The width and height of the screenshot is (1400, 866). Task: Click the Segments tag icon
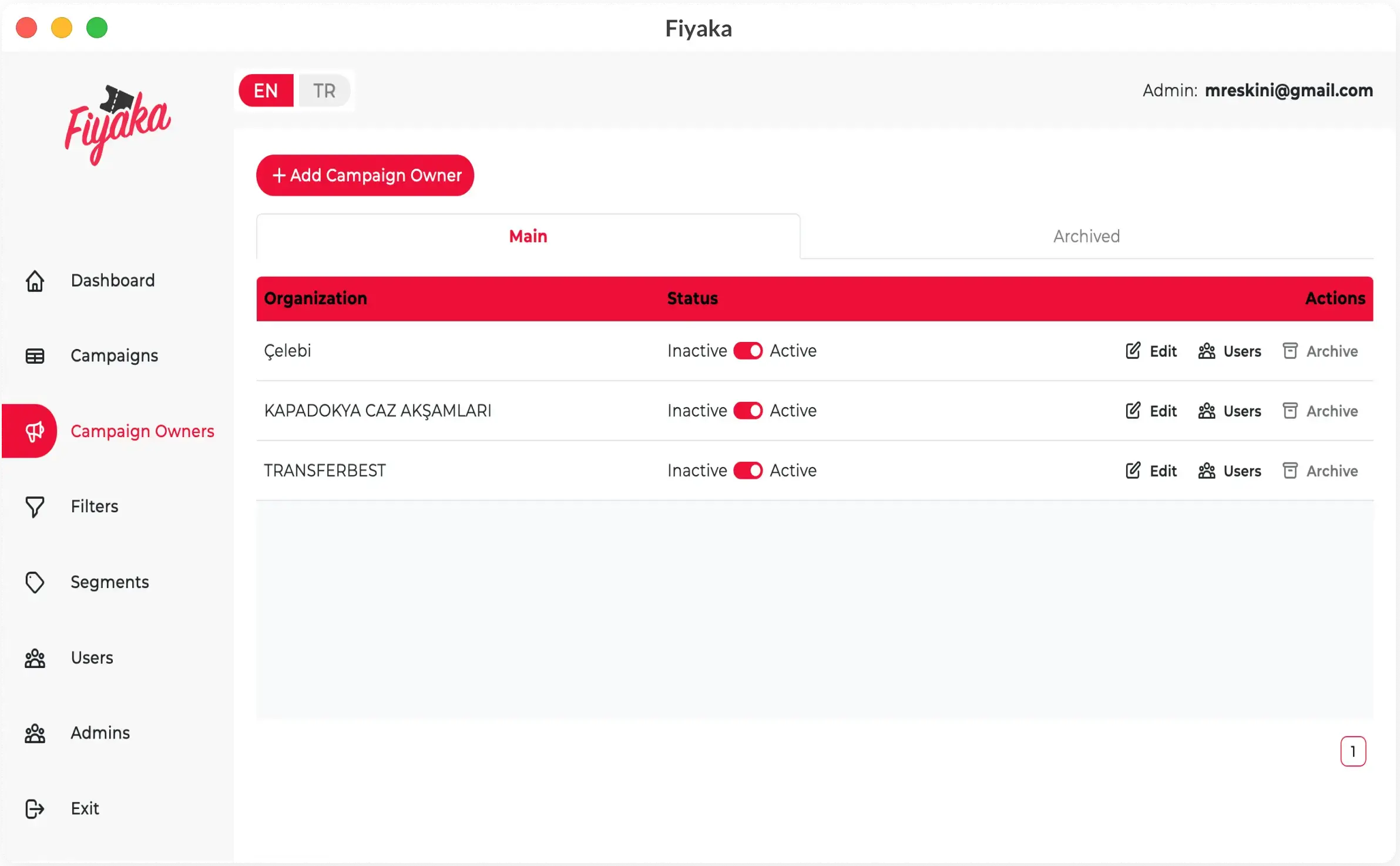click(x=35, y=582)
